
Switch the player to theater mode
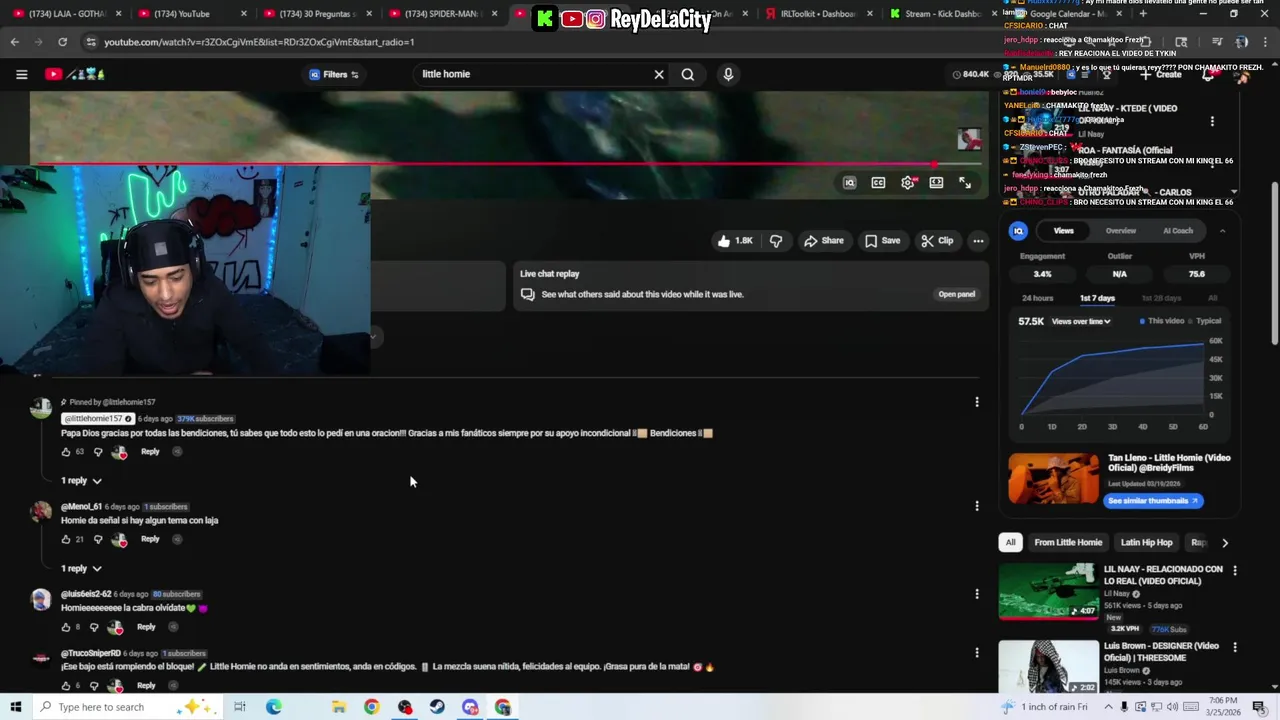click(936, 183)
